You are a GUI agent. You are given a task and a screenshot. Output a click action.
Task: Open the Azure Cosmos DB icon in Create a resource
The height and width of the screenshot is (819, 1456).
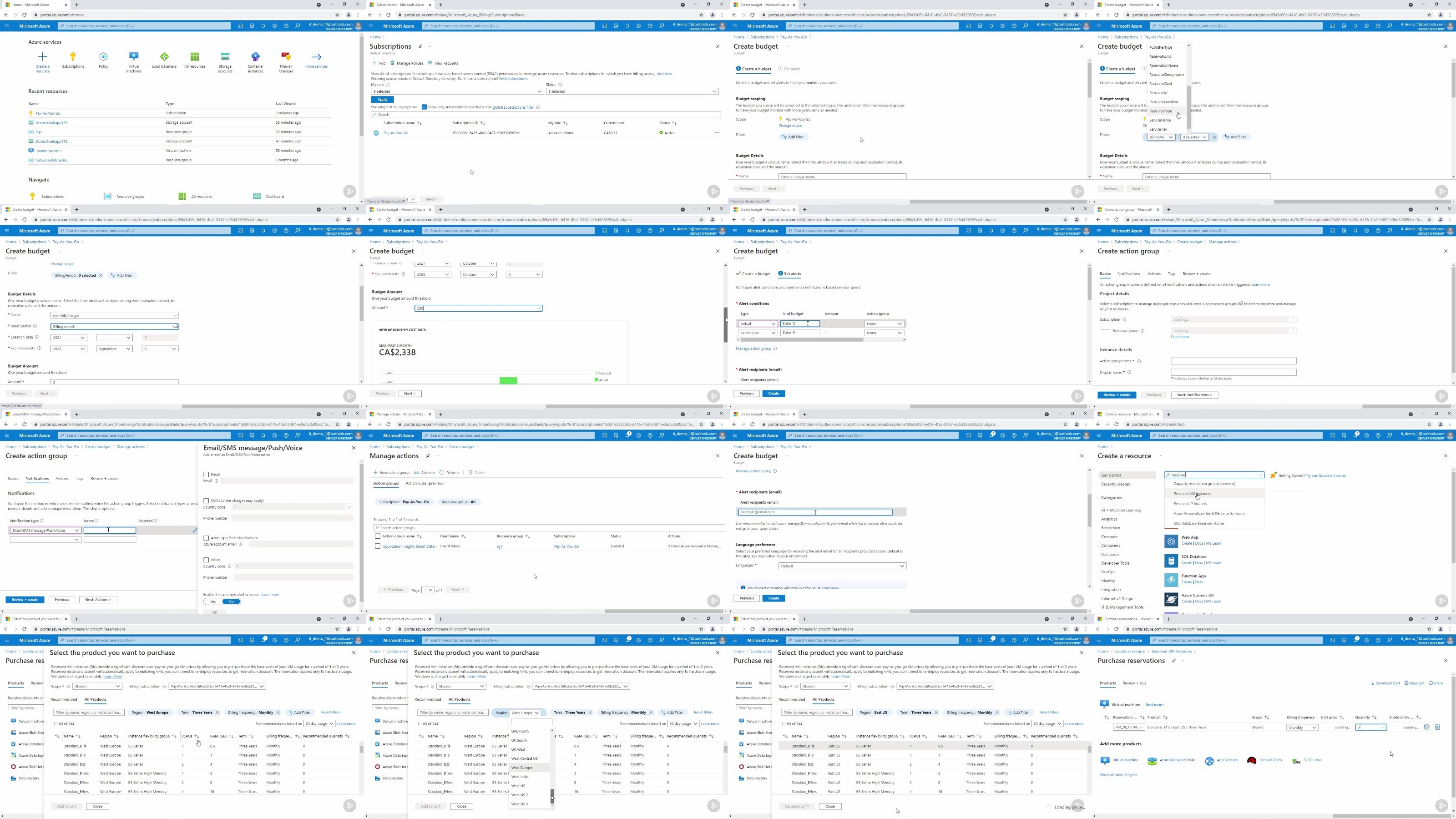pyautogui.click(x=1171, y=599)
